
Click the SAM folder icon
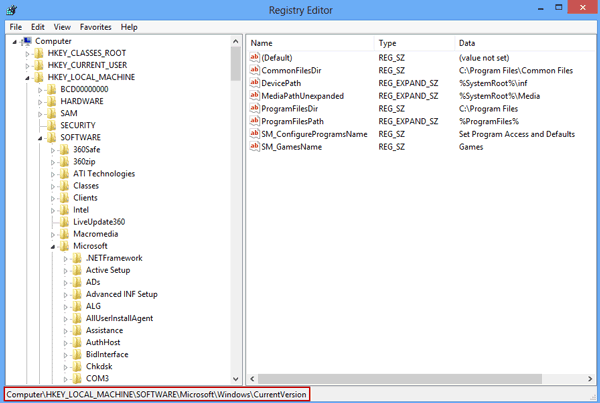point(52,113)
